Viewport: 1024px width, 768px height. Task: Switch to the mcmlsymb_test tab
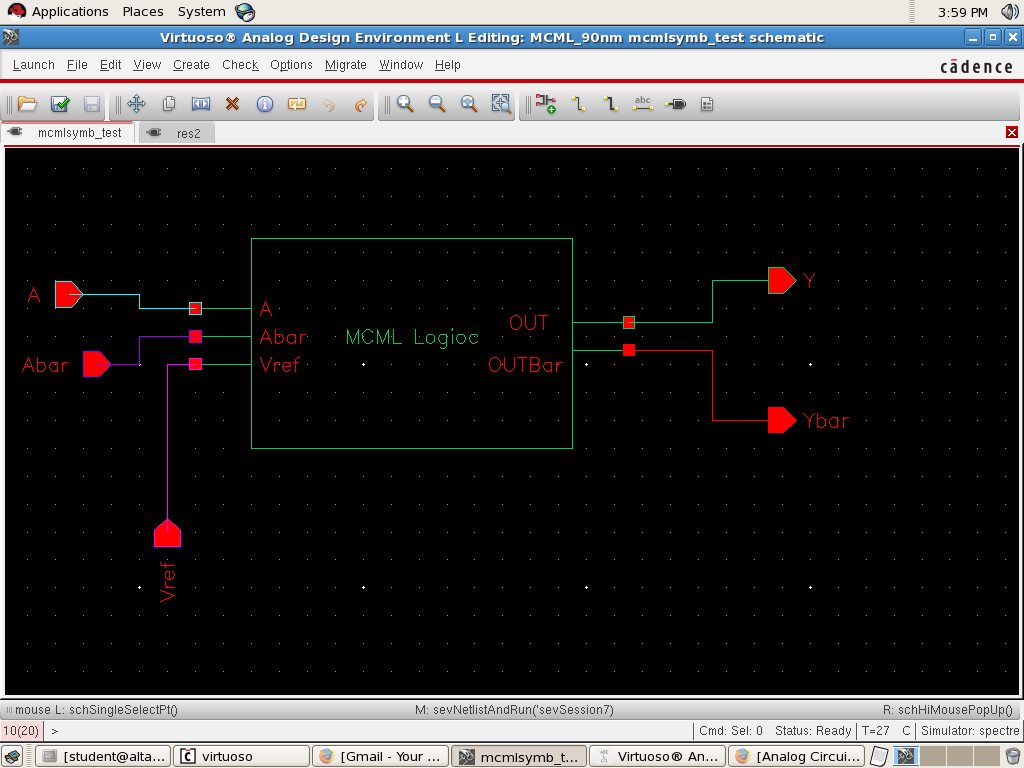(x=67, y=133)
